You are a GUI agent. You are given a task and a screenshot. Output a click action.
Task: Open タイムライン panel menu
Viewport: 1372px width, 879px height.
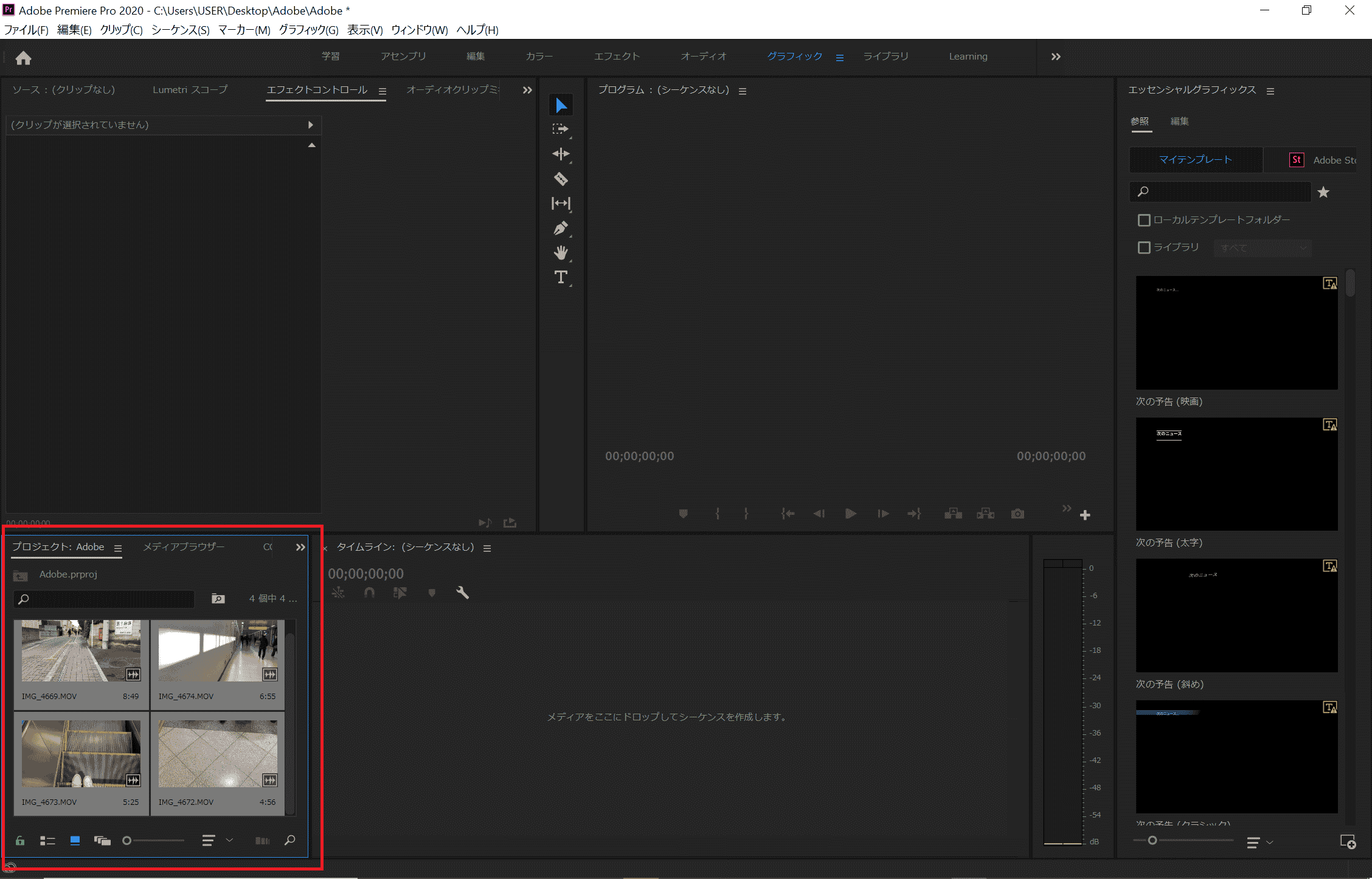click(x=487, y=548)
